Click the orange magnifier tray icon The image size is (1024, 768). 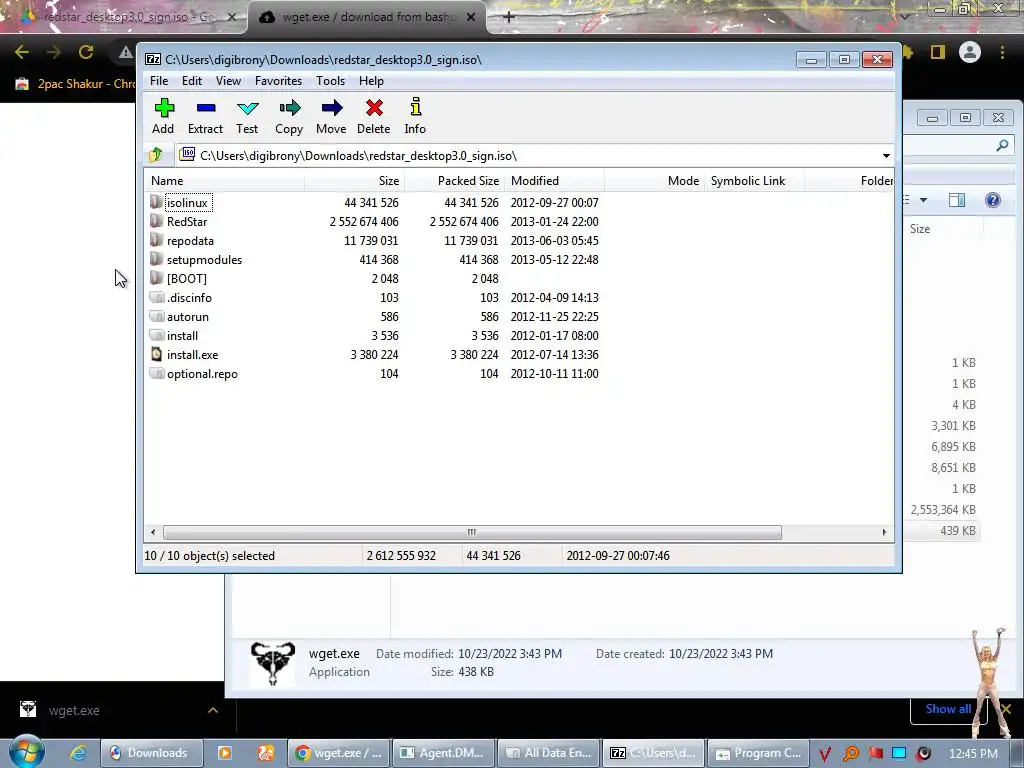pyautogui.click(x=850, y=754)
